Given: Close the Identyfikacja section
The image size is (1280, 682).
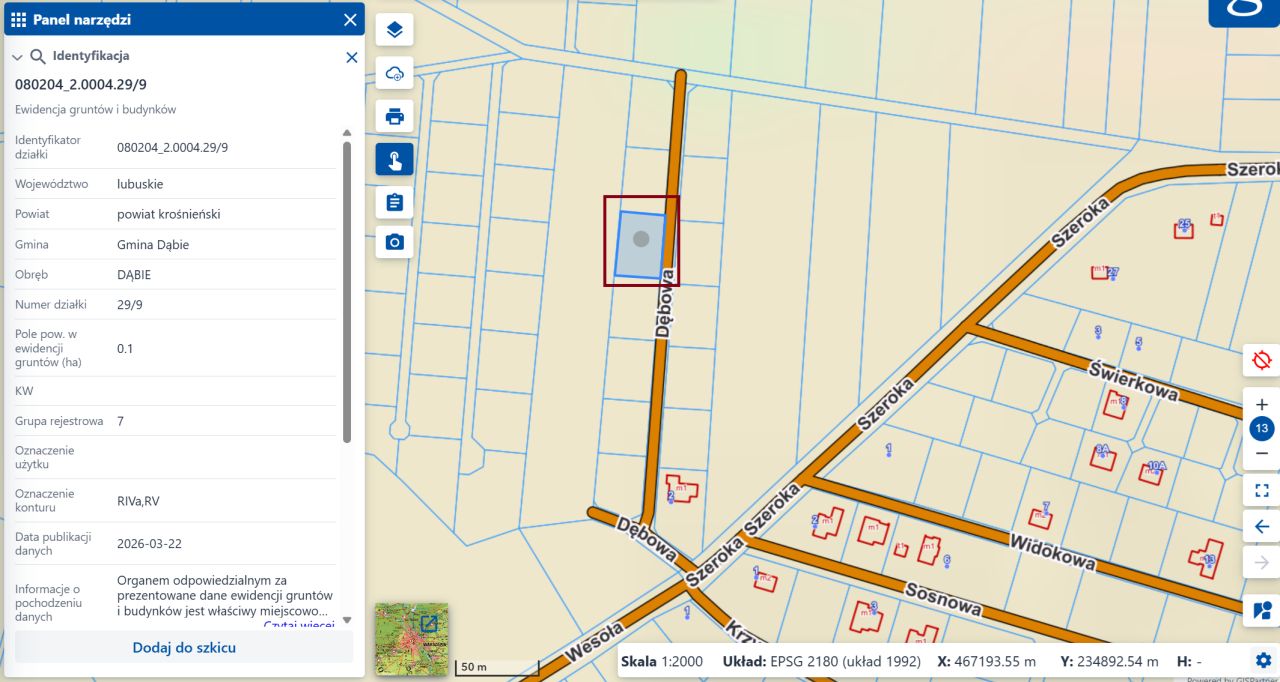Looking at the screenshot, I should point(352,57).
